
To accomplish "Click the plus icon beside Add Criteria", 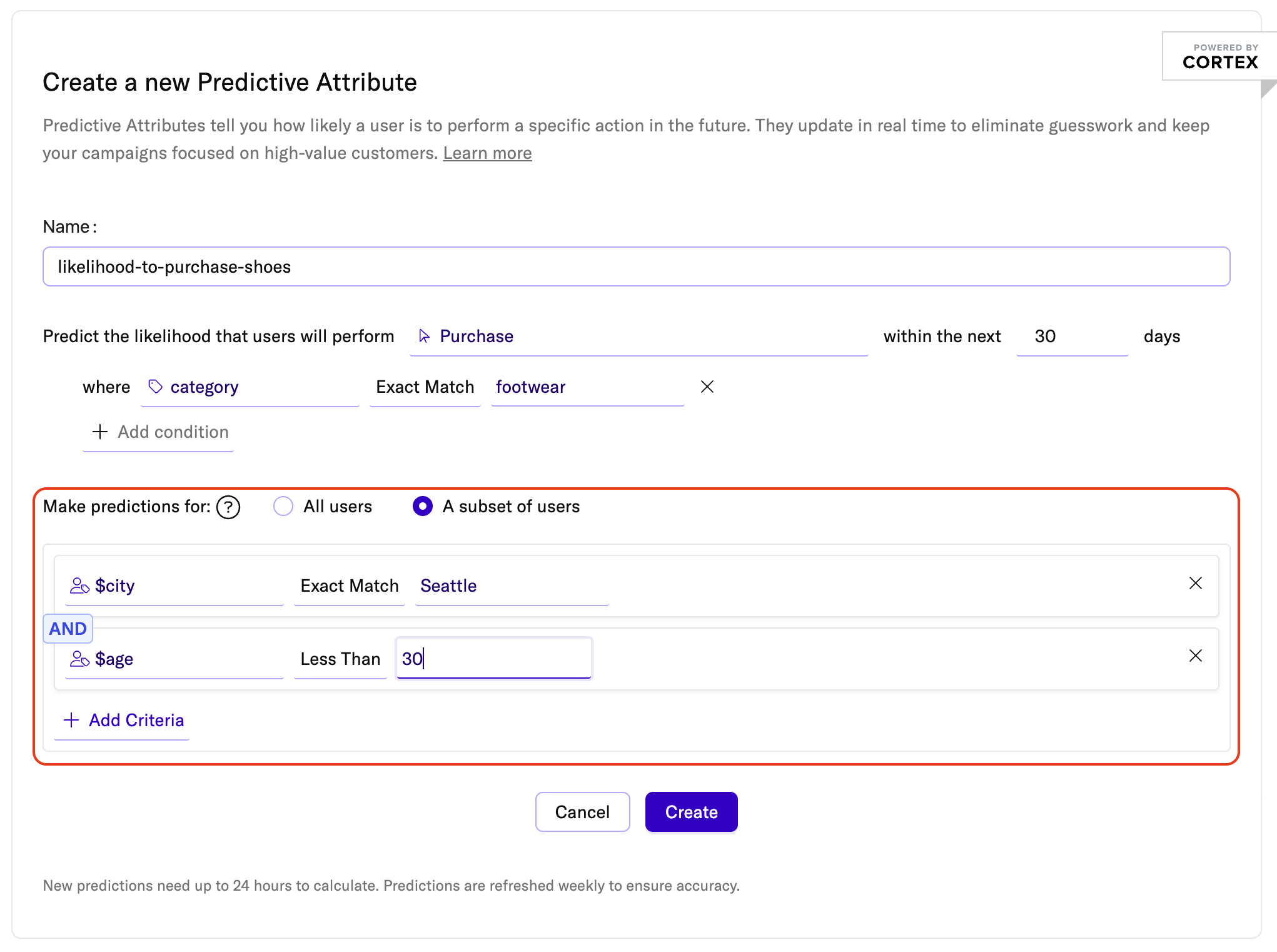I will click(72, 721).
